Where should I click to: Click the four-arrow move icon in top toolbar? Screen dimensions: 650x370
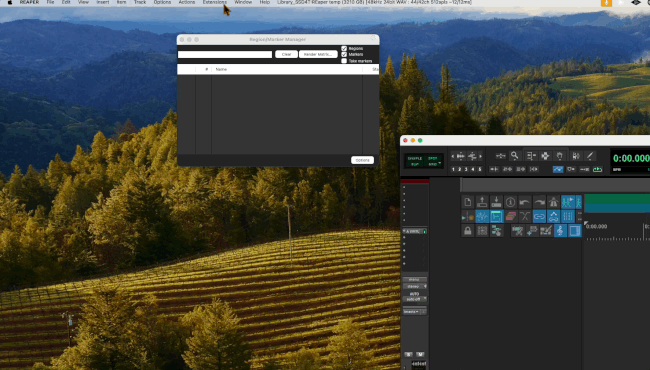point(545,156)
